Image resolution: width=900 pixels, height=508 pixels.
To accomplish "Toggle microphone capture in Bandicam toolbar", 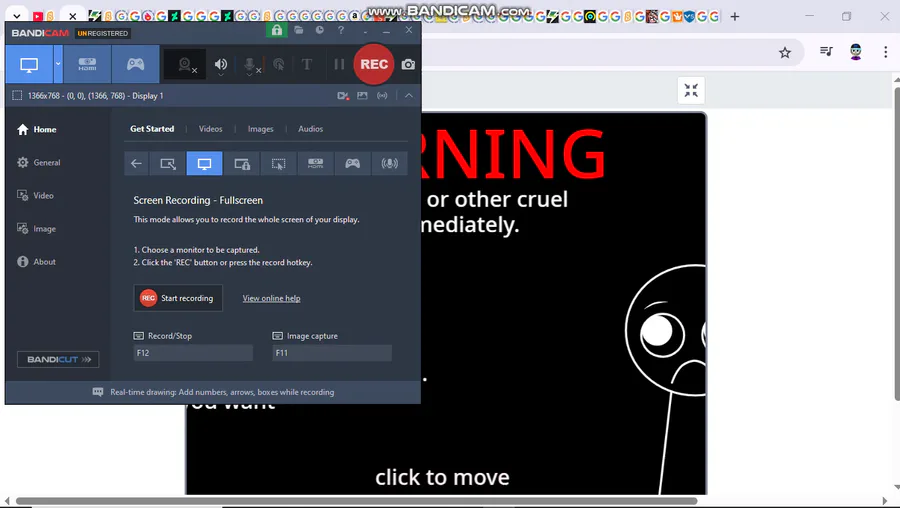I will click(x=250, y=65).
